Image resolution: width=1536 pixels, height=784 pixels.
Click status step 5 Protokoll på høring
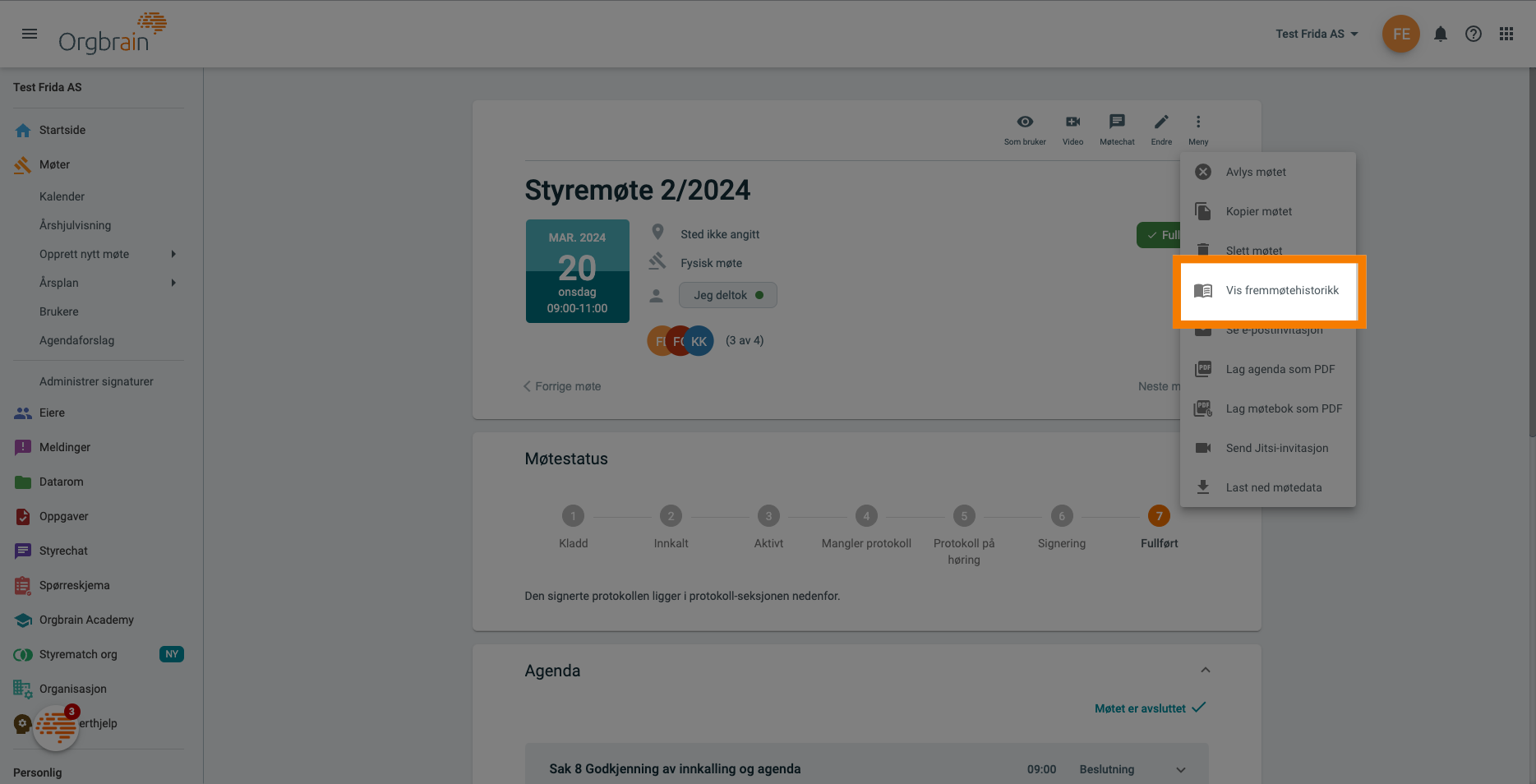(x=964, y=516)
